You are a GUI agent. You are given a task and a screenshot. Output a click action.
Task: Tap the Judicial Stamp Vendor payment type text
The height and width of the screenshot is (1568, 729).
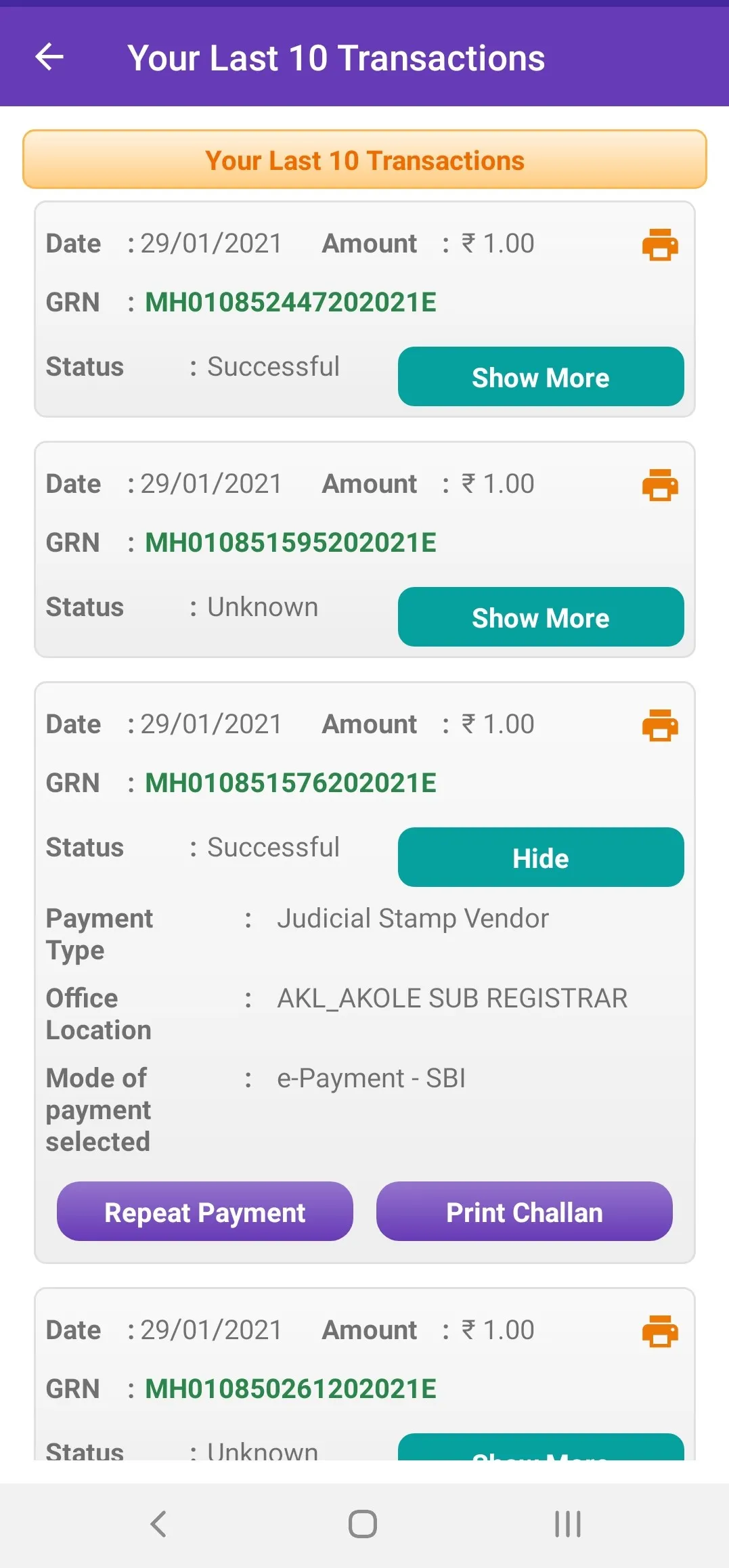tap(413, 919)
